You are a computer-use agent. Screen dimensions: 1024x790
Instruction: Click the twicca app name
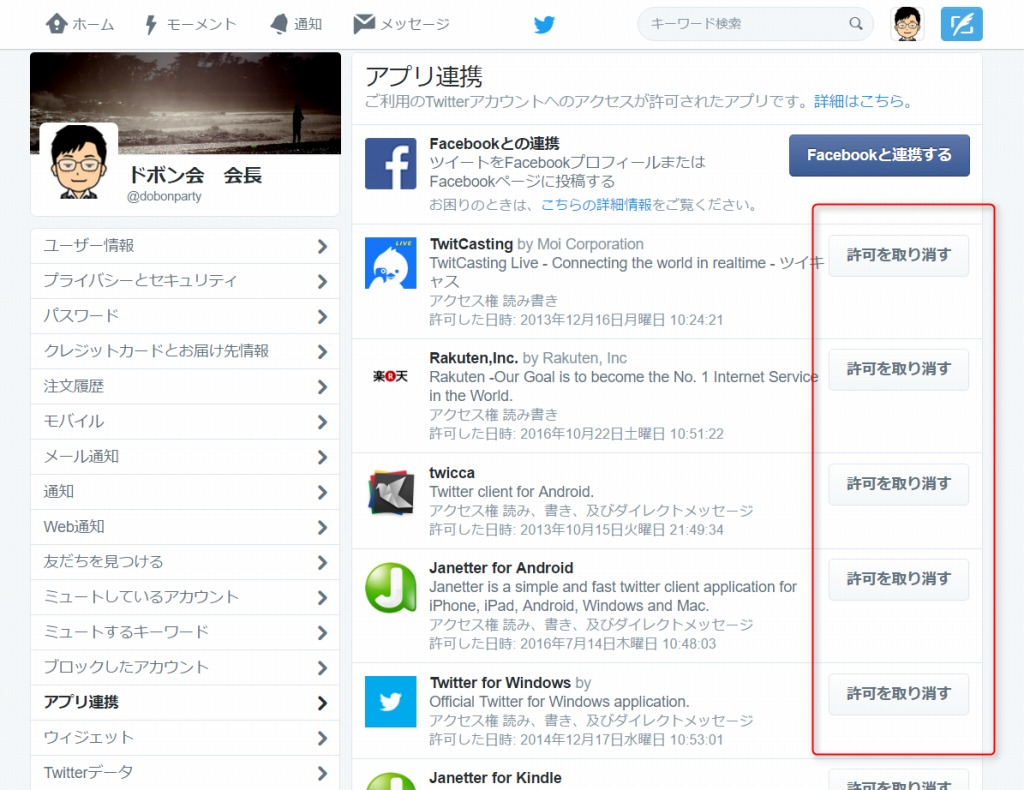click(452, 473)
